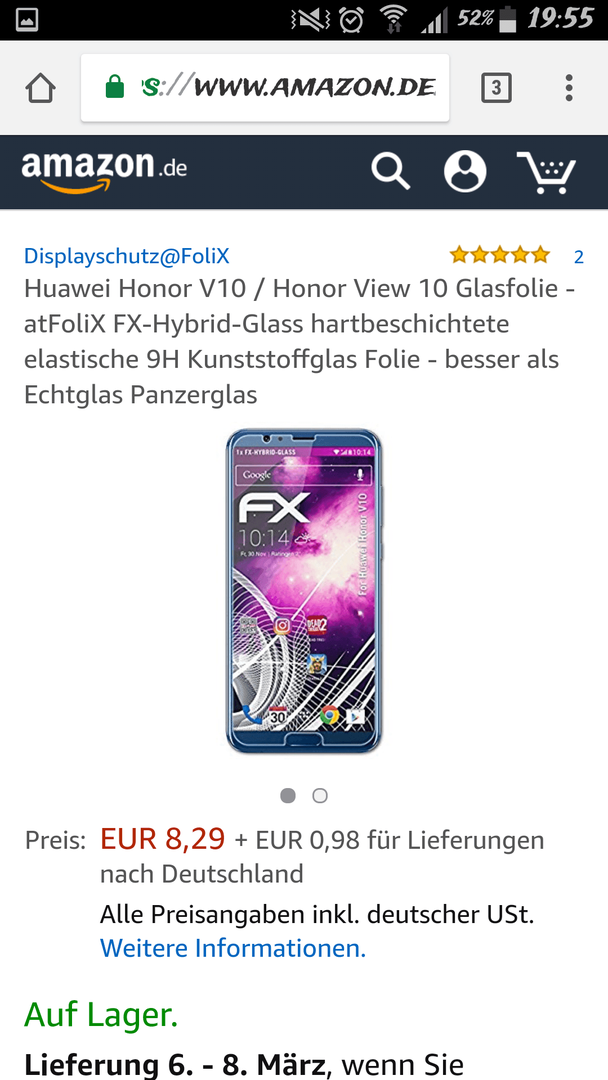
Task: Tap the www.amazon.de address bar
Action: [265, 87]
